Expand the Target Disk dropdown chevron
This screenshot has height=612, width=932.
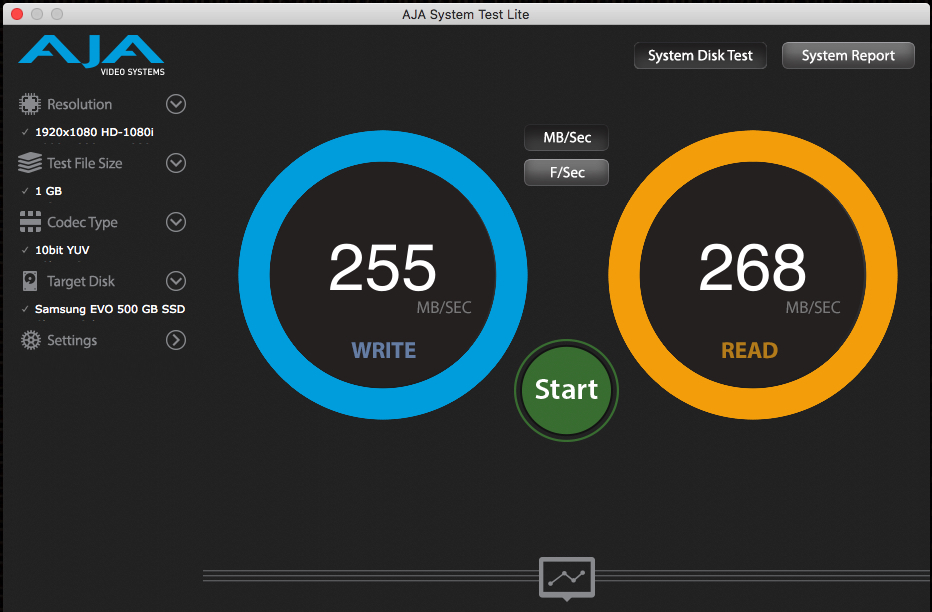[x=176, y=280]
